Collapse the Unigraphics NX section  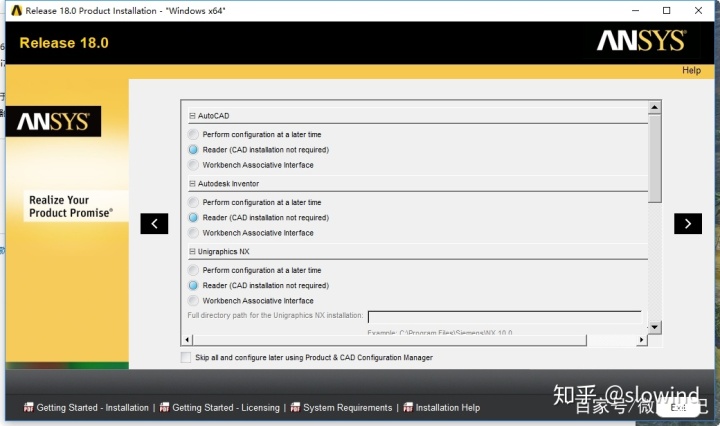point(192,252)
